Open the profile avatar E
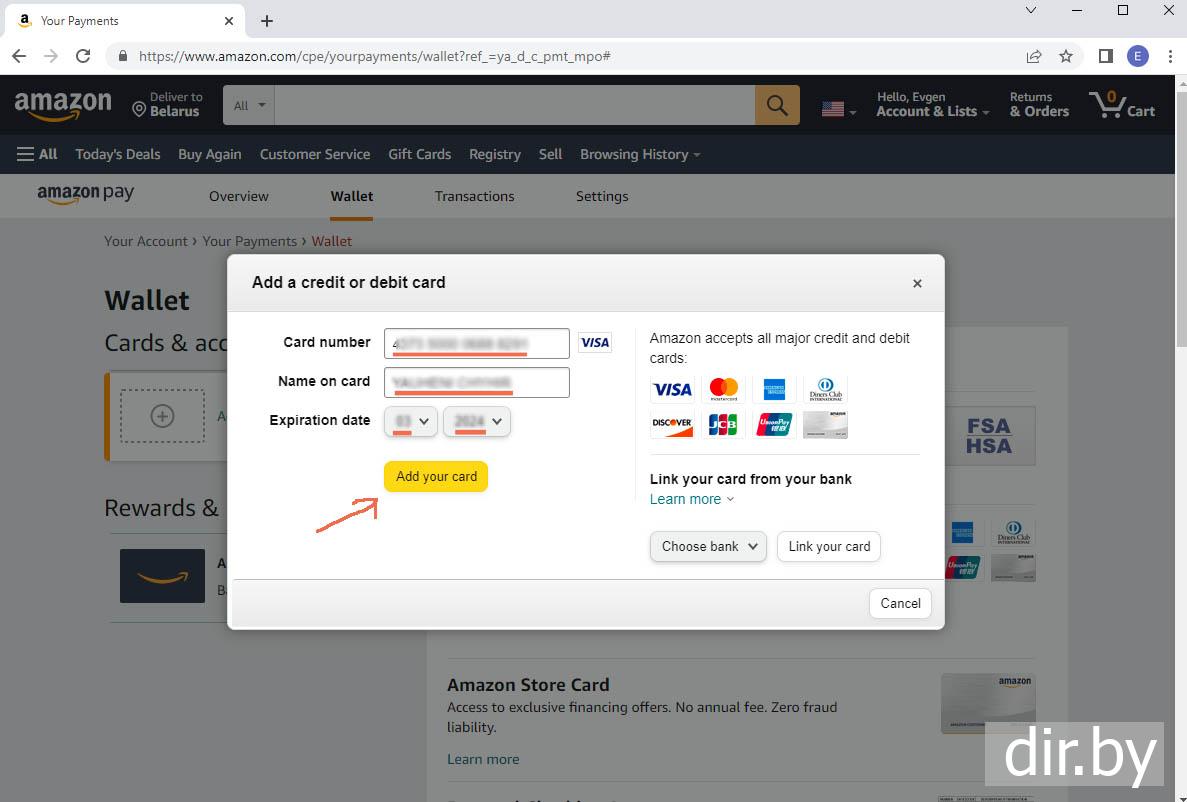 1138,56
